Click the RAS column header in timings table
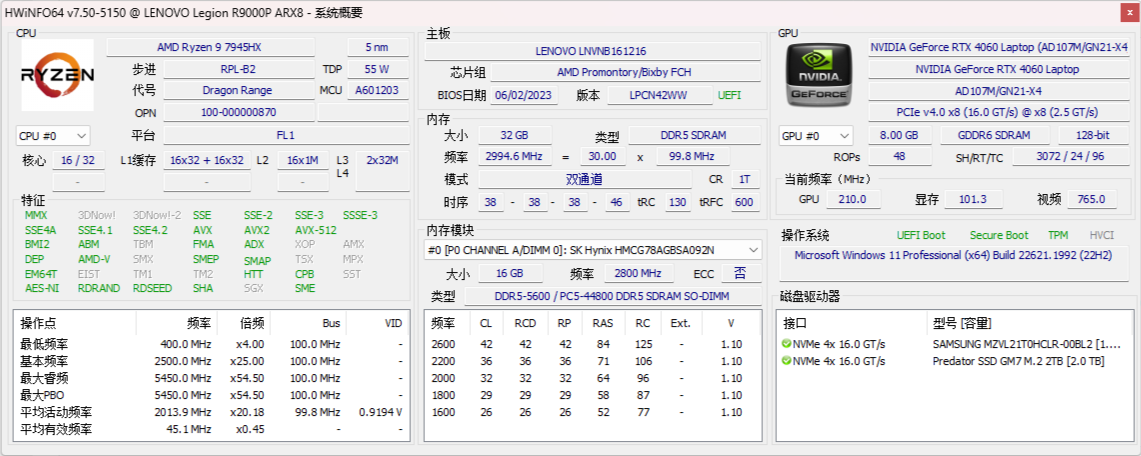 click(603, 324)
